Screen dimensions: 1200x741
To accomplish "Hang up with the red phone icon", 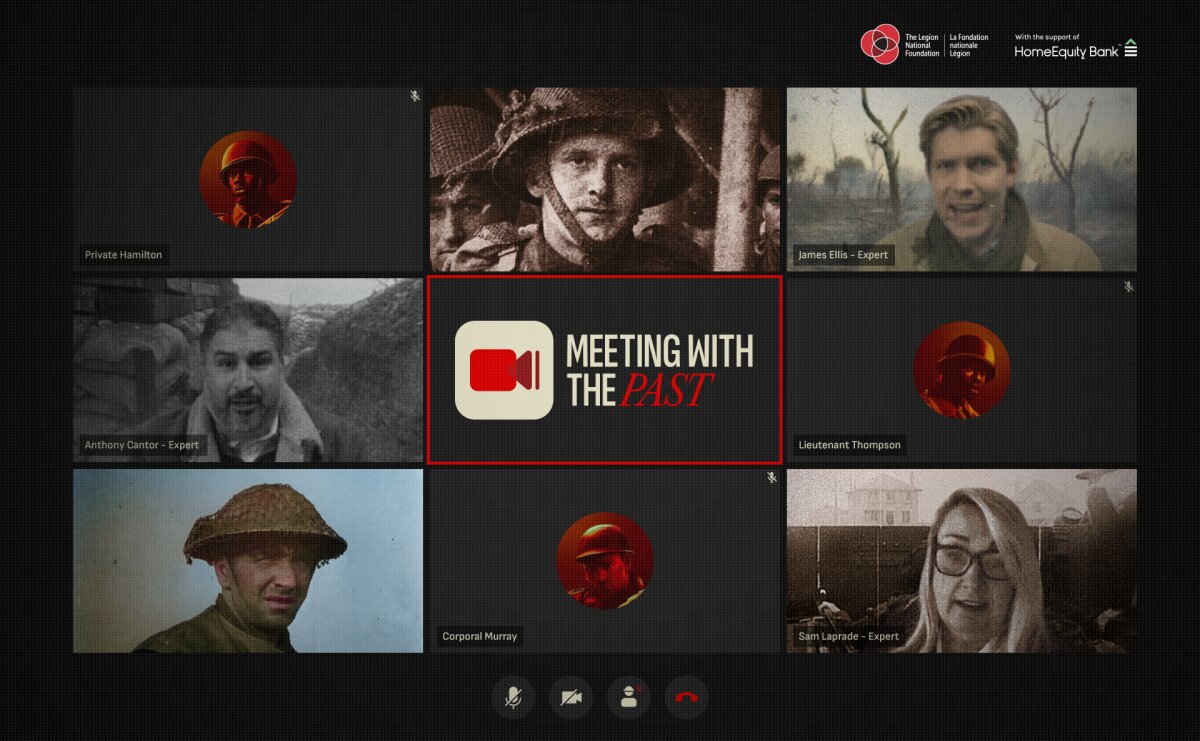I will point(686,697).
